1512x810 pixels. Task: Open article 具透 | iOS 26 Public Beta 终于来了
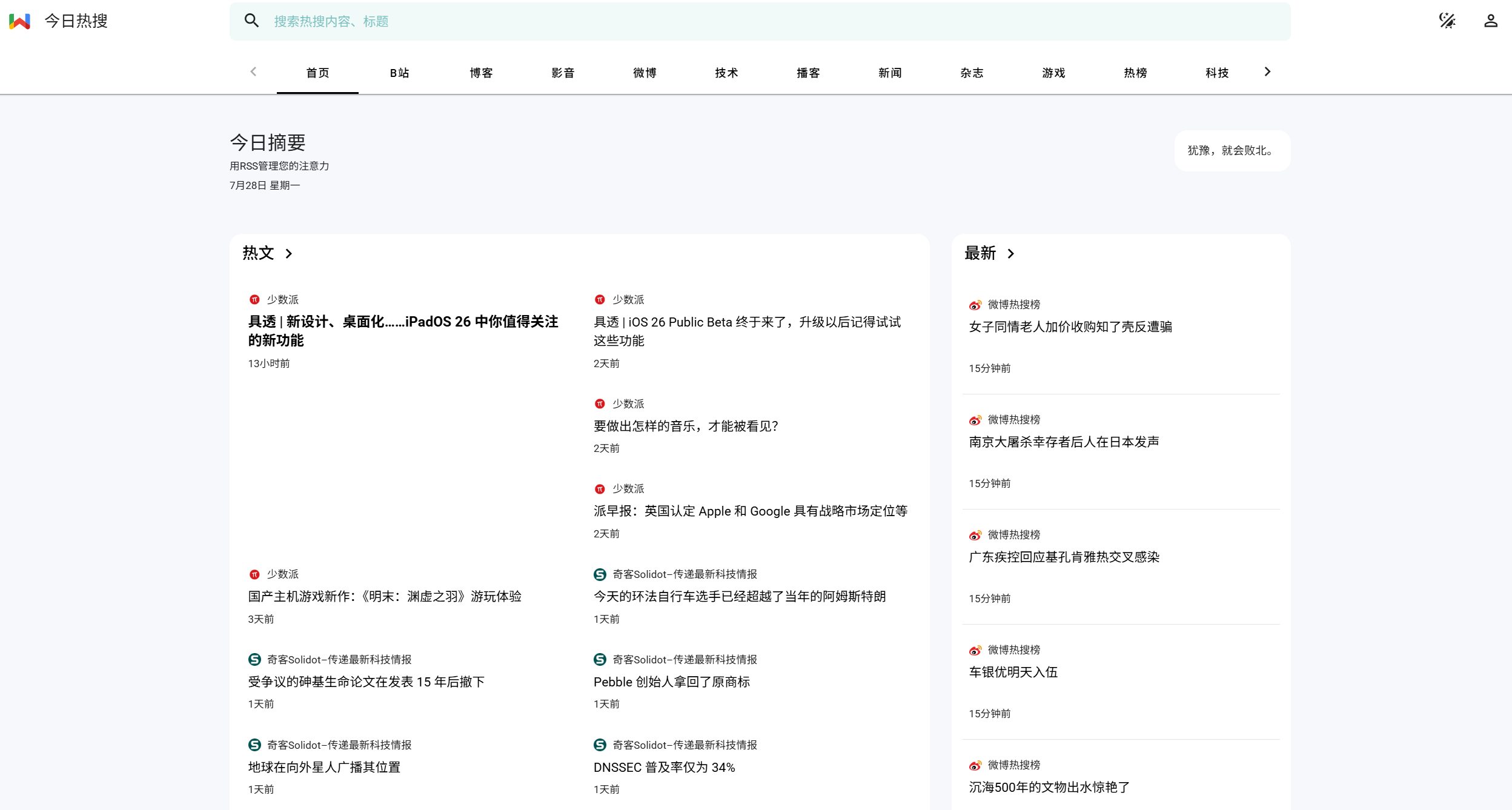pyautogui.click(x=747, y=331)
